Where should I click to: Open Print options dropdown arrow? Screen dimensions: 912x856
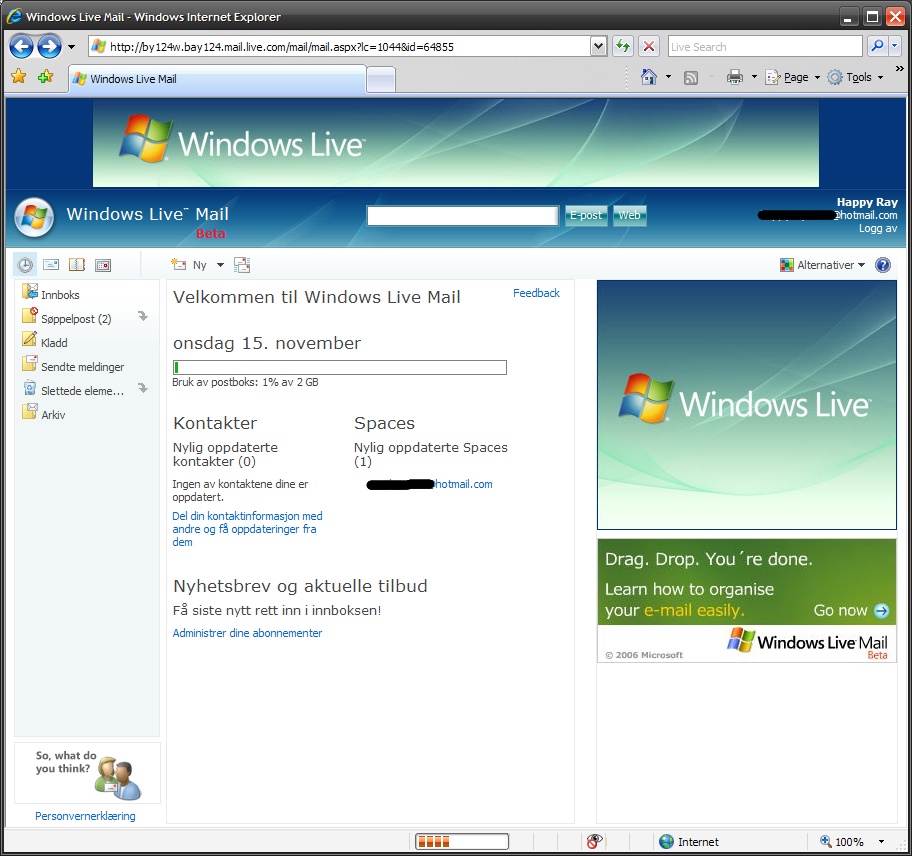[x=754, y=77]
